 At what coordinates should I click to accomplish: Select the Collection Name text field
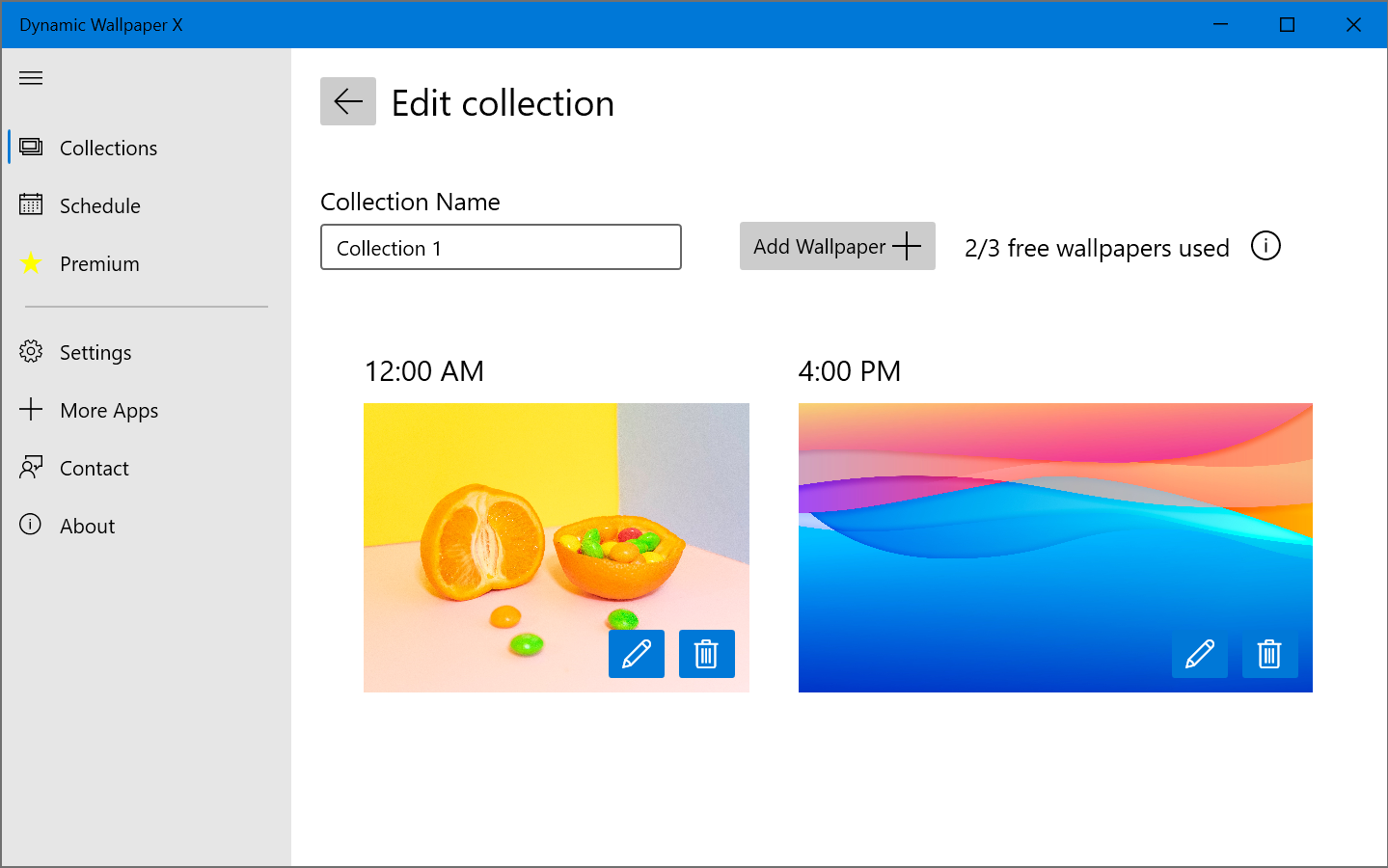[x=501, y=247]
